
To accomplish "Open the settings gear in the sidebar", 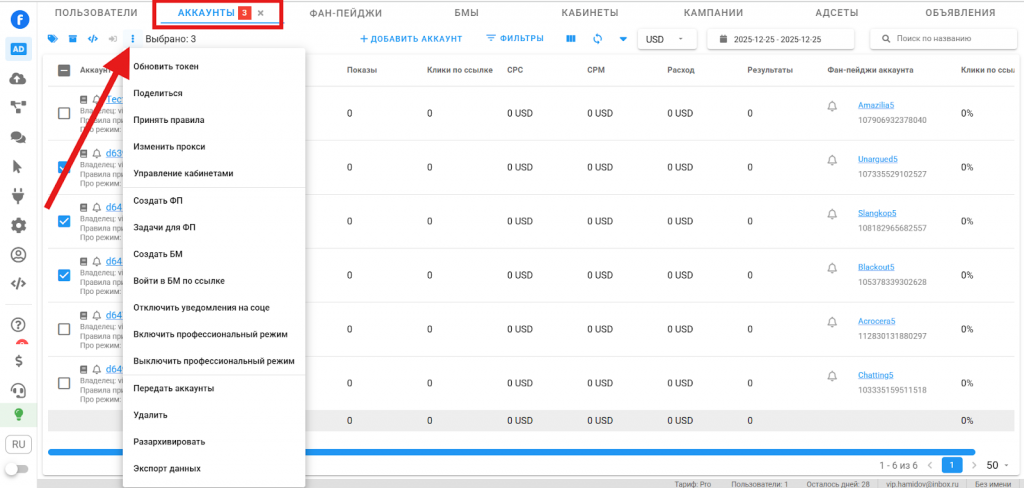I will click(x=18, y=226).
